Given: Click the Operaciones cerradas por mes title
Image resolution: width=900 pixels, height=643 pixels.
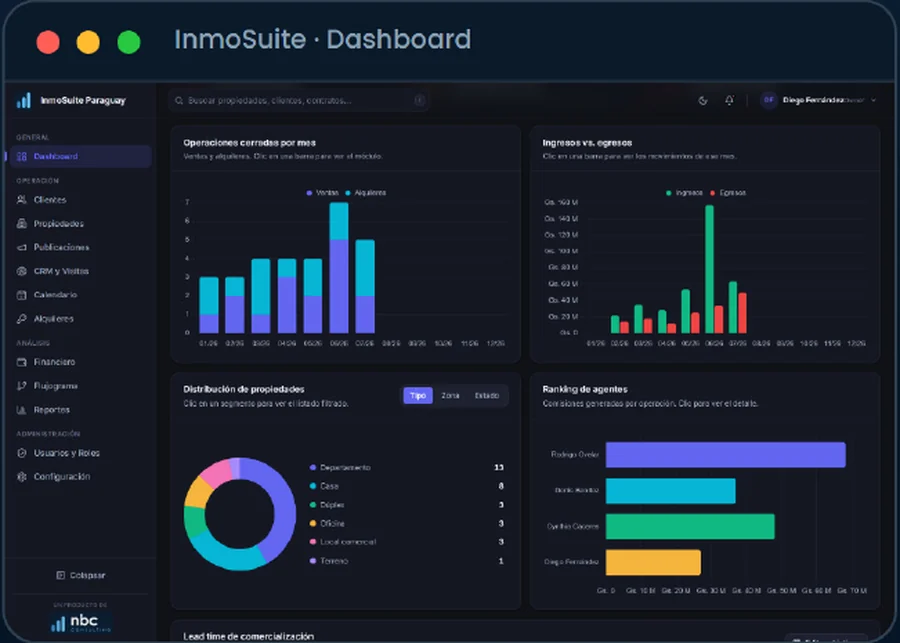Looking at the screenshot, I should (249, 142).
